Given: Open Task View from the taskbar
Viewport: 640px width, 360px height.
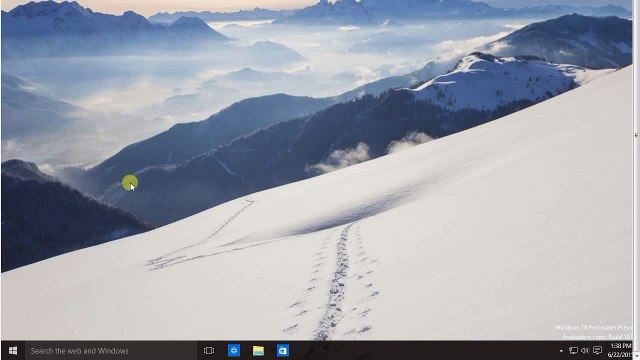Looking at the screenshot, I should 209,351.
